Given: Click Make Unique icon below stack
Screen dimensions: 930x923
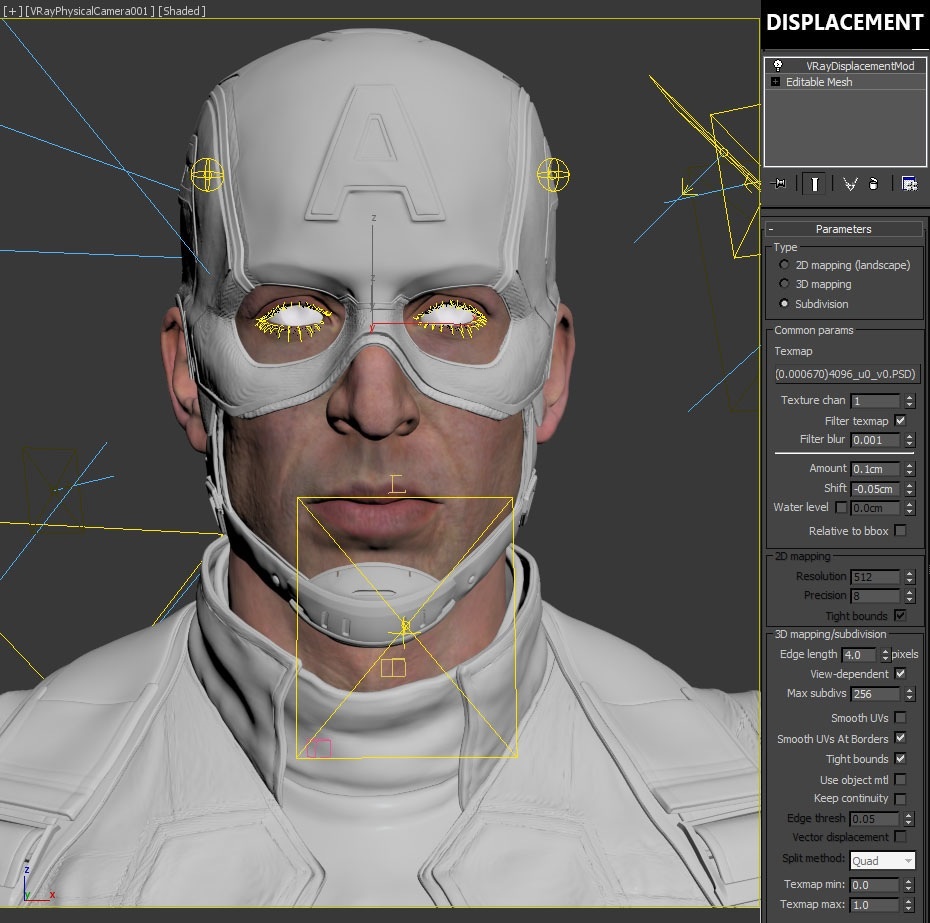Looking at the screenshot, I should (850, 184).
